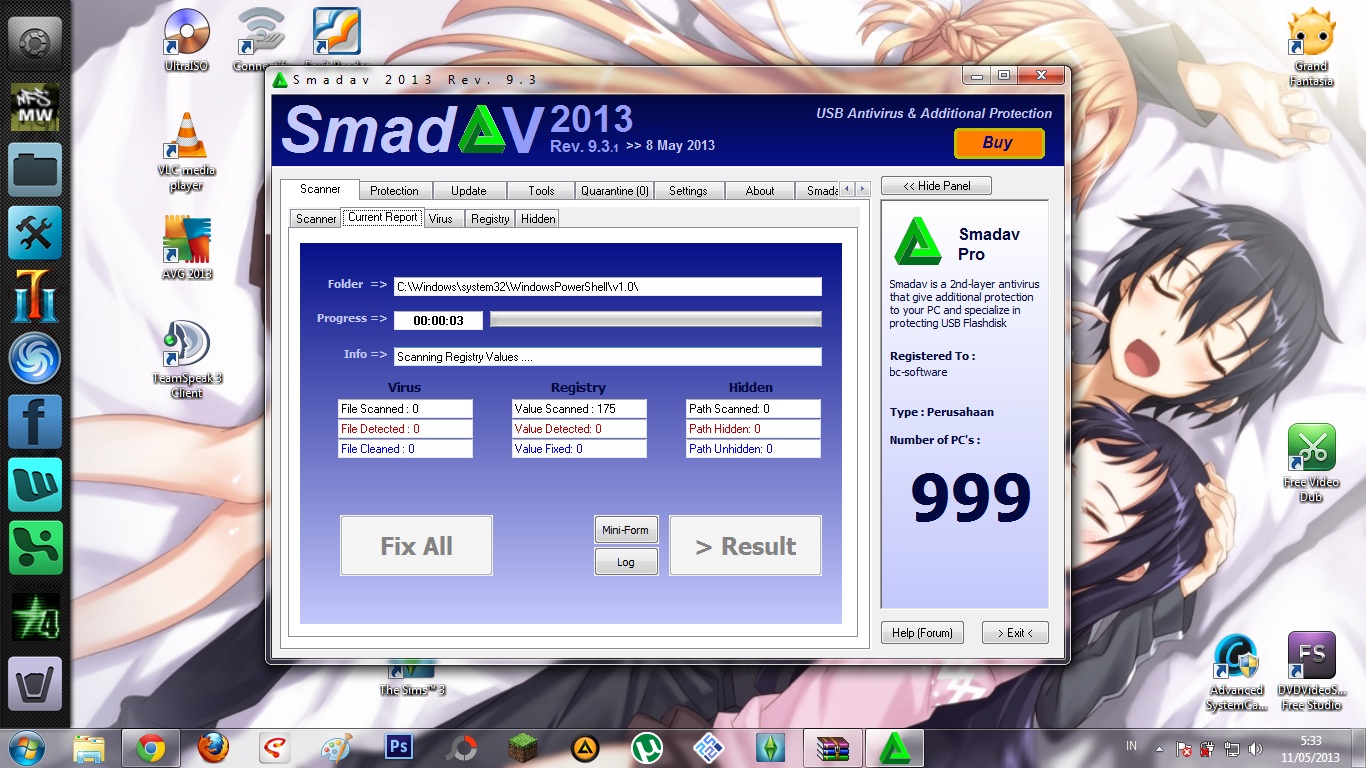This screenshot has width=1366, height=768.
Task: Launch Firefox from the taskbar
Action: (213, 748)
